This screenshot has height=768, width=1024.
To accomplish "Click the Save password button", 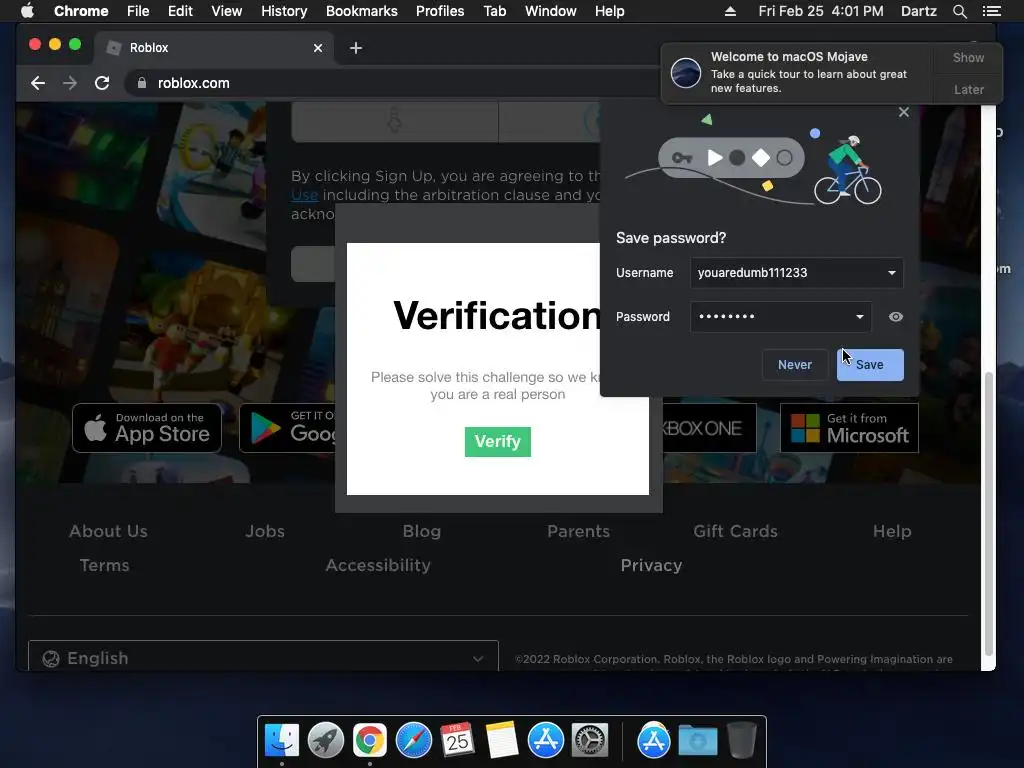I will (x=870, y=365).
